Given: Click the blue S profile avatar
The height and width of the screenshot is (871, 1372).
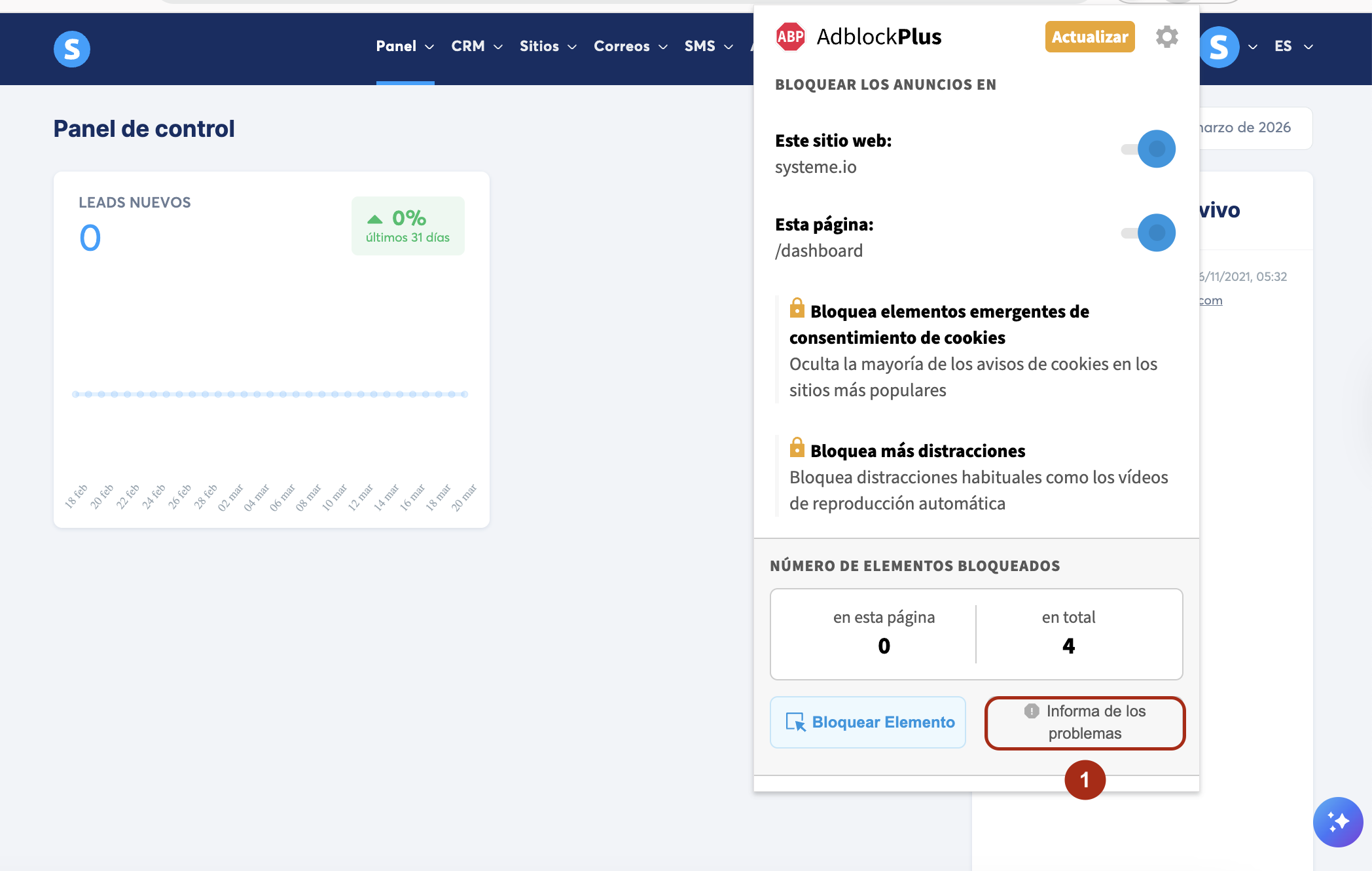Looking at the screenshot, I should point(1219,47).
